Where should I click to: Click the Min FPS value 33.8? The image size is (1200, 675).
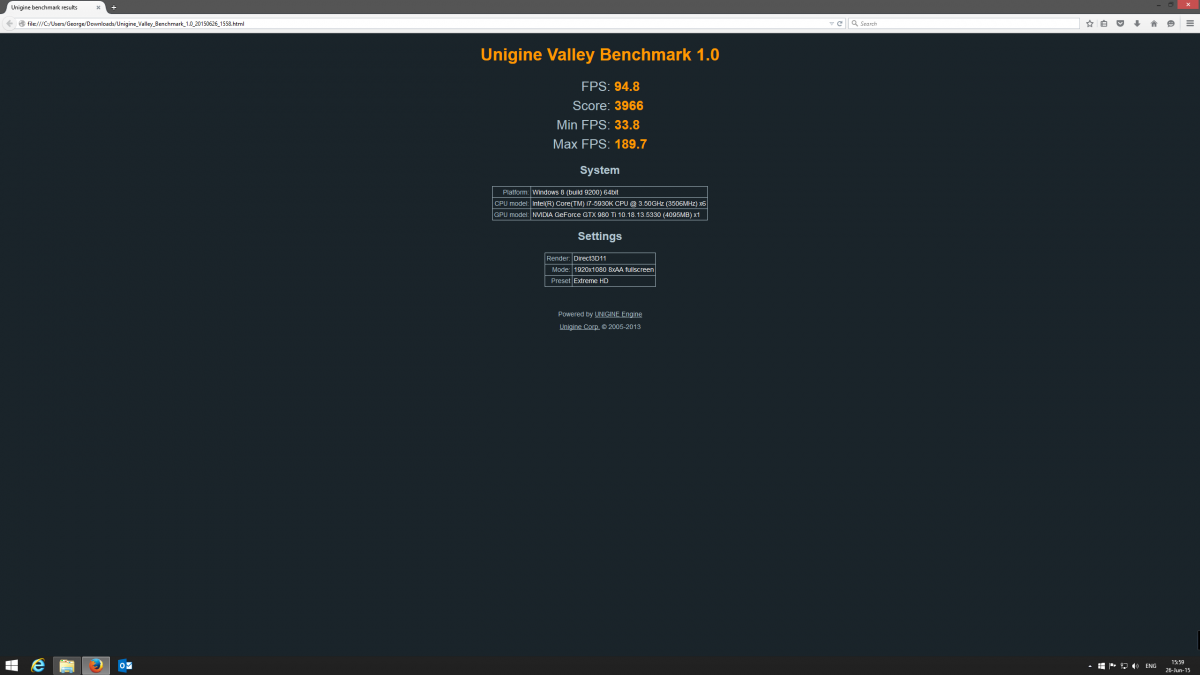627,125
